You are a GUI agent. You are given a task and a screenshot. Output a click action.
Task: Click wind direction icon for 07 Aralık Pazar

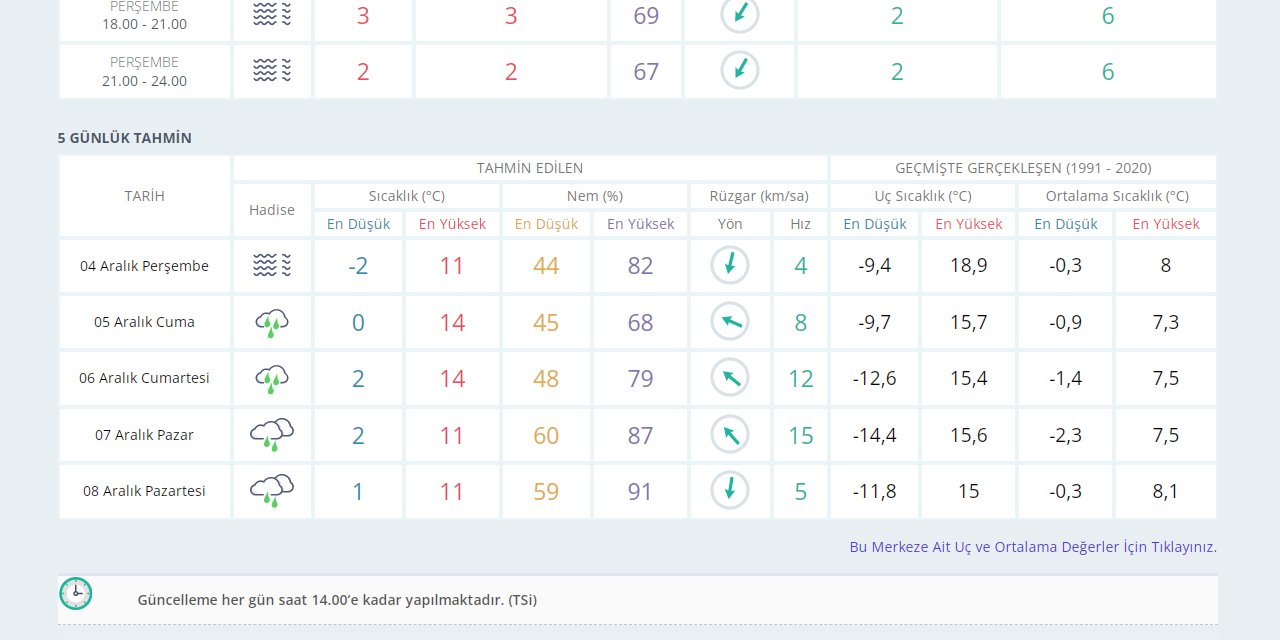point(730,435)
